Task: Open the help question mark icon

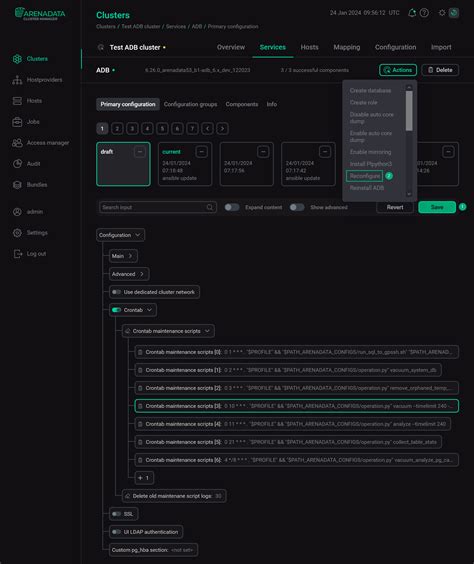Action: pos(424,13)
